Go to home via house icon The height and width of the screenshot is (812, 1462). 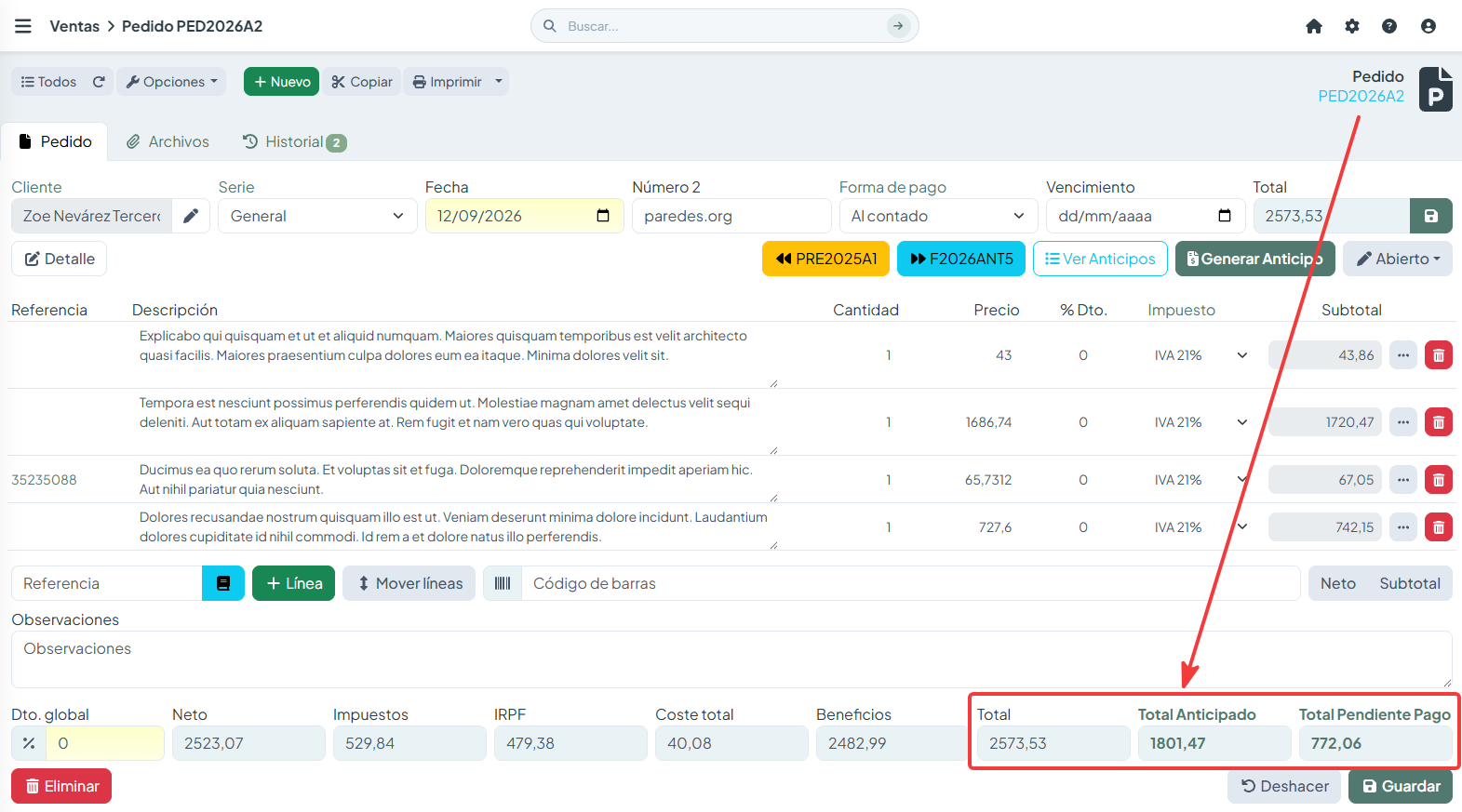(x=1314, y=26)
